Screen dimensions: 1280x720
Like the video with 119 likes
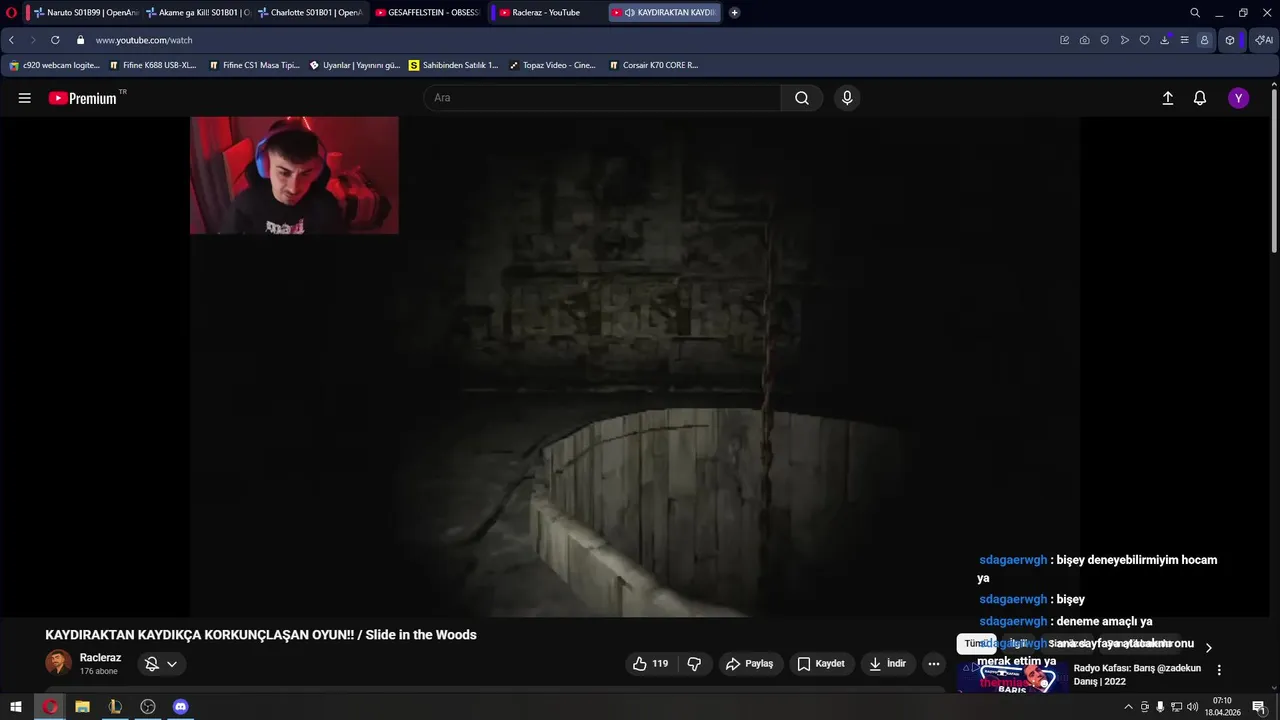650,664
